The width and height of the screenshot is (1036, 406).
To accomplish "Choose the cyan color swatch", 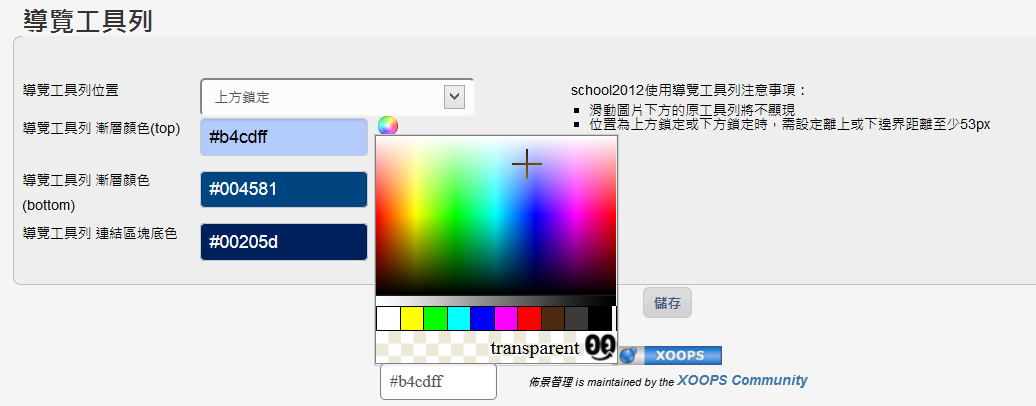I will [x=459, y=318].
